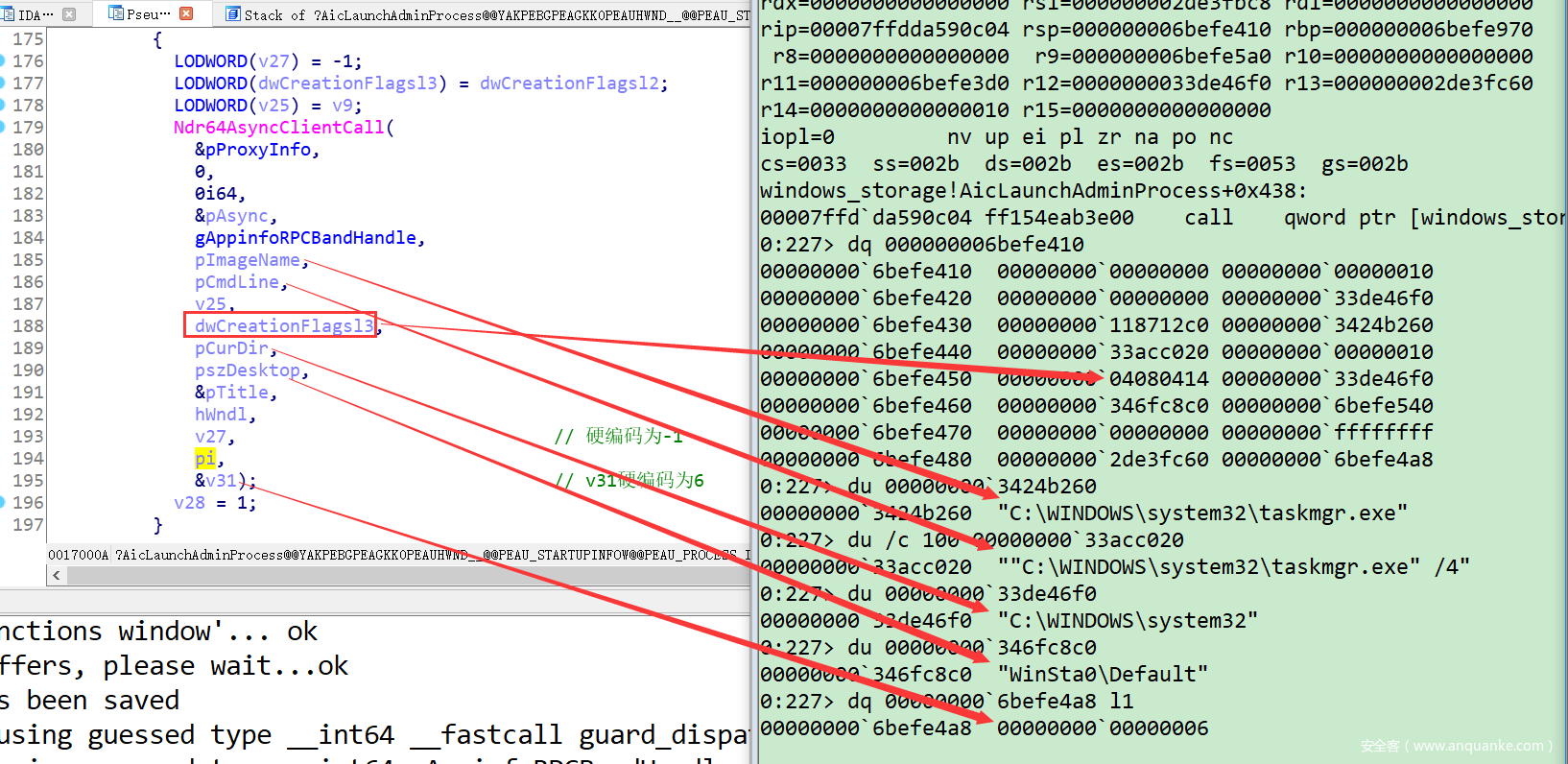
Task: Click the du /c 100 debugger command
Action: pos(1015,540)
